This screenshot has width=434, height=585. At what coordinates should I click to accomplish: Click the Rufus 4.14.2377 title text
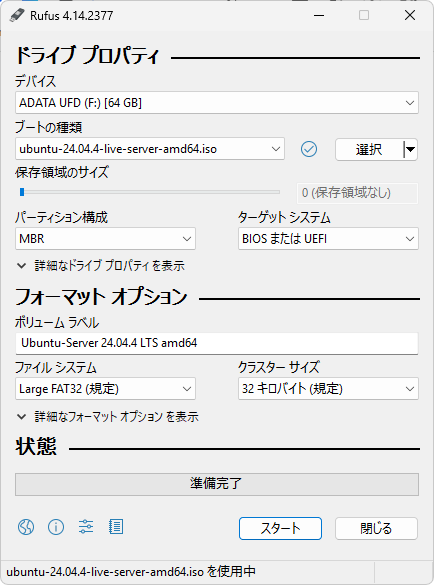pos(71,16)
